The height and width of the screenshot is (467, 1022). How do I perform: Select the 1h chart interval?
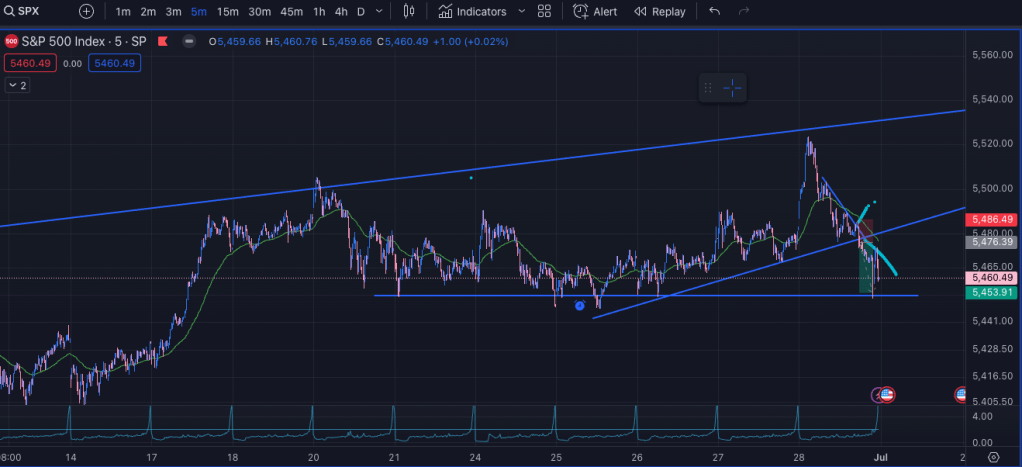(x=318, y=12)
